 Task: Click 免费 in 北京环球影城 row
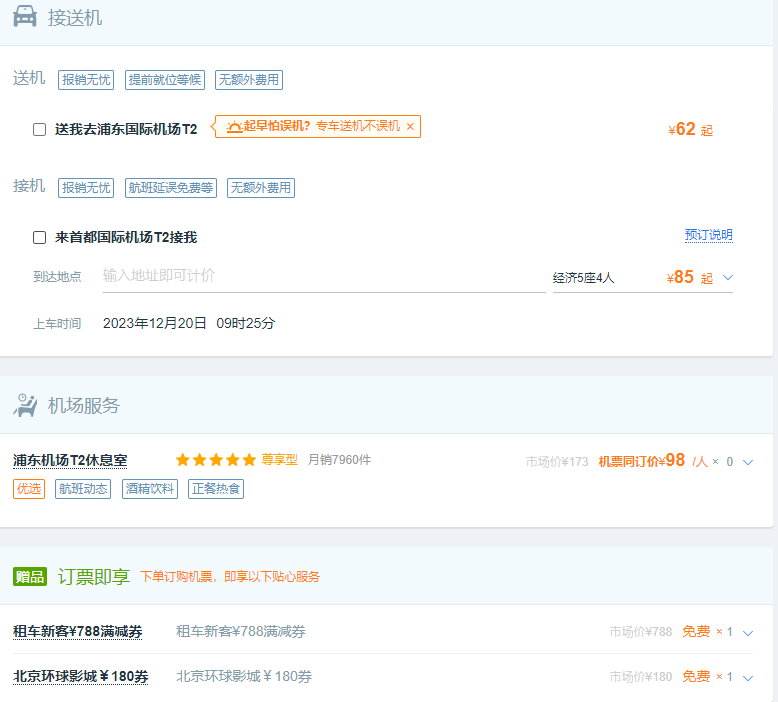coord(696,676)
